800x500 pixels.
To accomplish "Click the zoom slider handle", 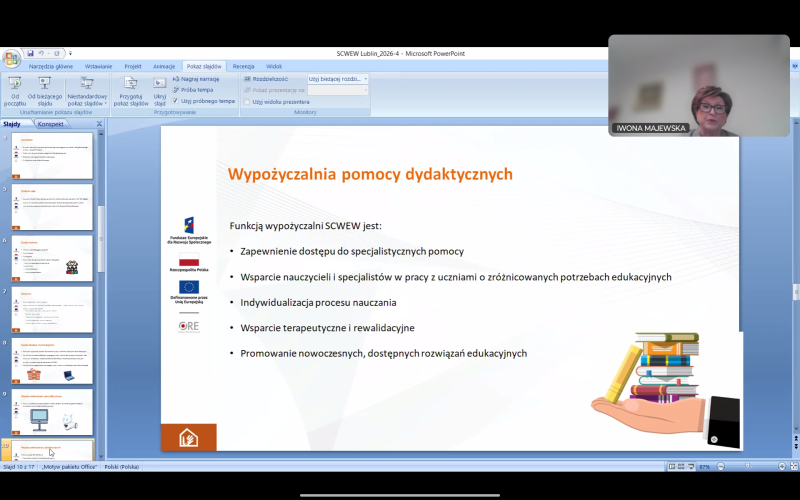I will point(747,466).
